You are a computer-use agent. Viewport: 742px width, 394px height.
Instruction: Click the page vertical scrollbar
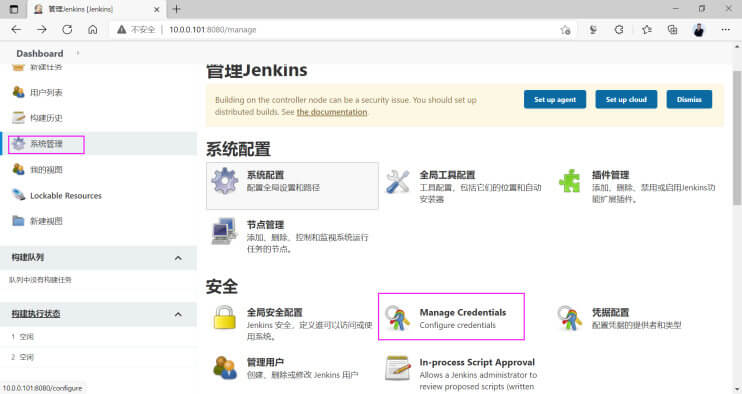(737, 137)
